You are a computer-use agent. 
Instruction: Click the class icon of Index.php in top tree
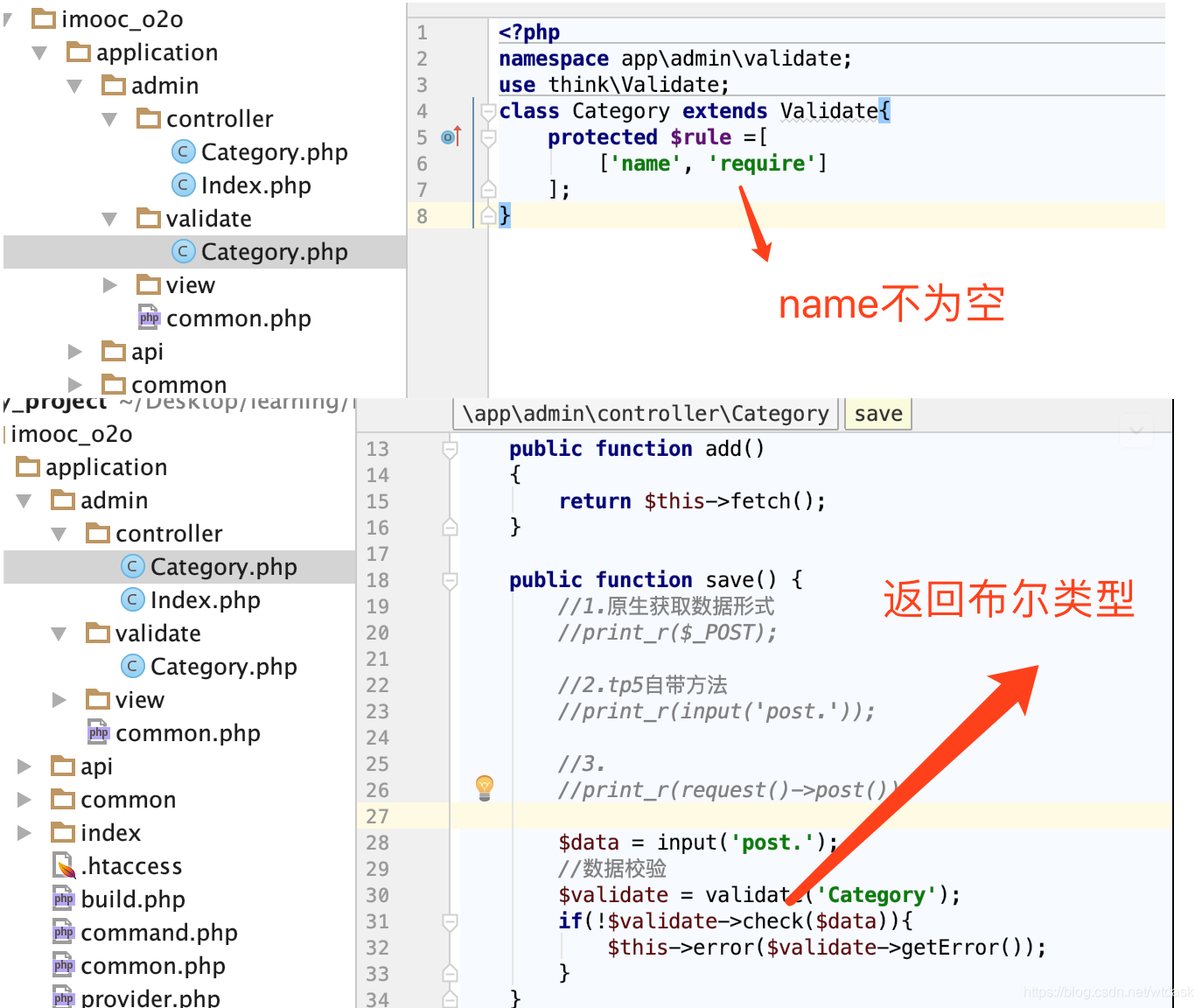click(183, 185)
